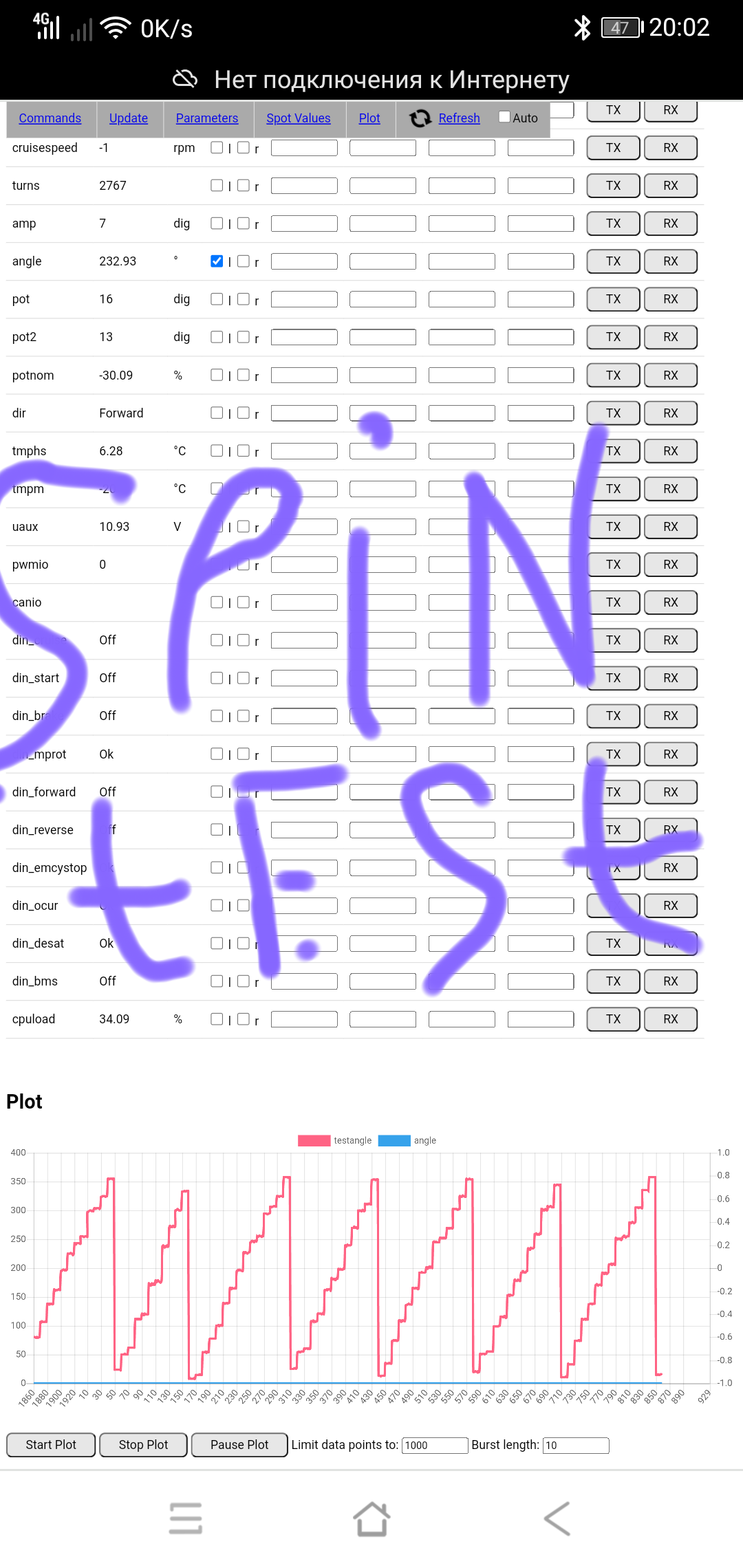Tap the Bluetooth status icon
Viewport: 743px width, 1568px height.
pyautogui.click(x=582, y=28)
